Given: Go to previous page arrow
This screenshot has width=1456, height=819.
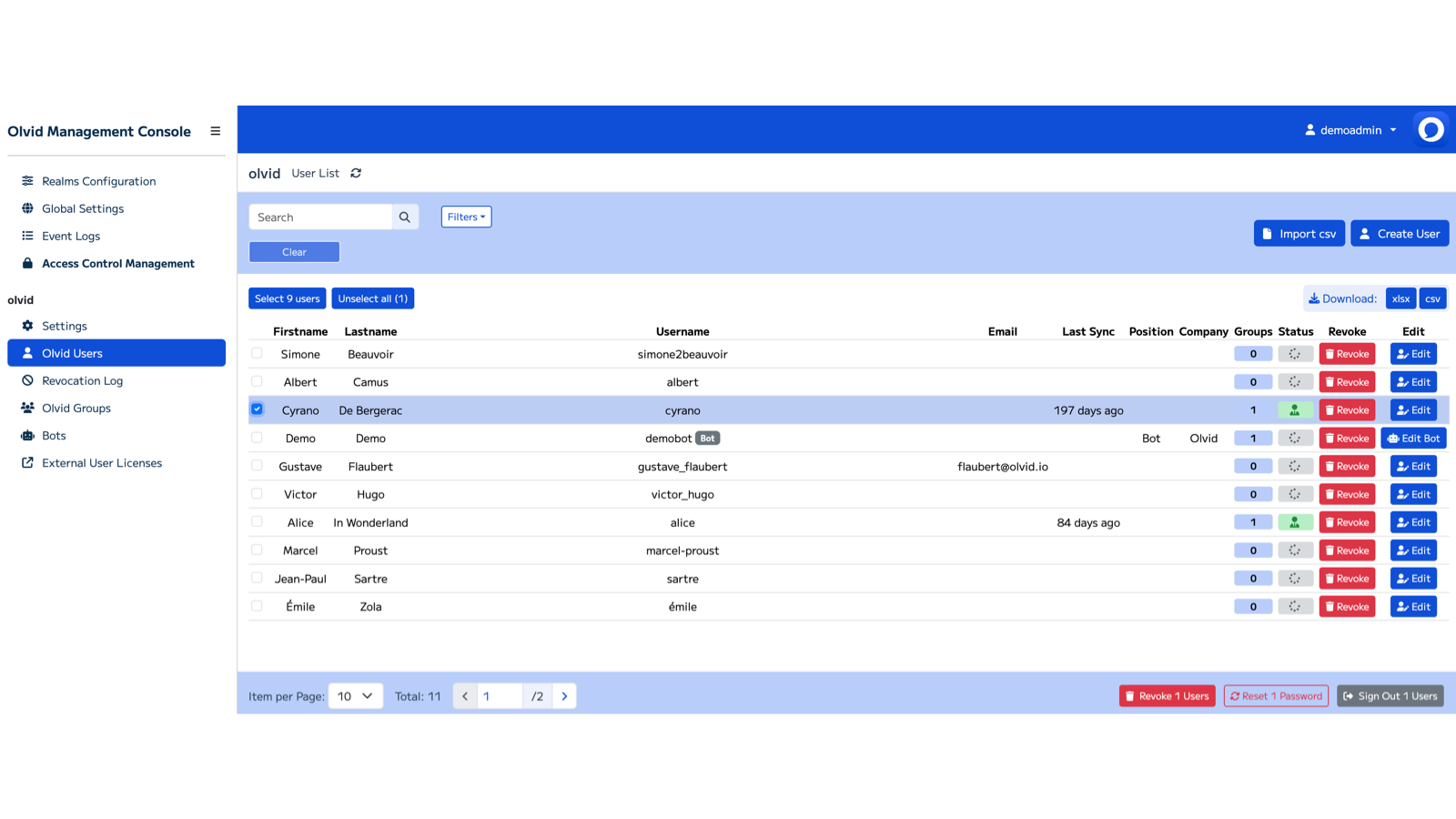Looking at the screenshot, I should click(465, 696).
